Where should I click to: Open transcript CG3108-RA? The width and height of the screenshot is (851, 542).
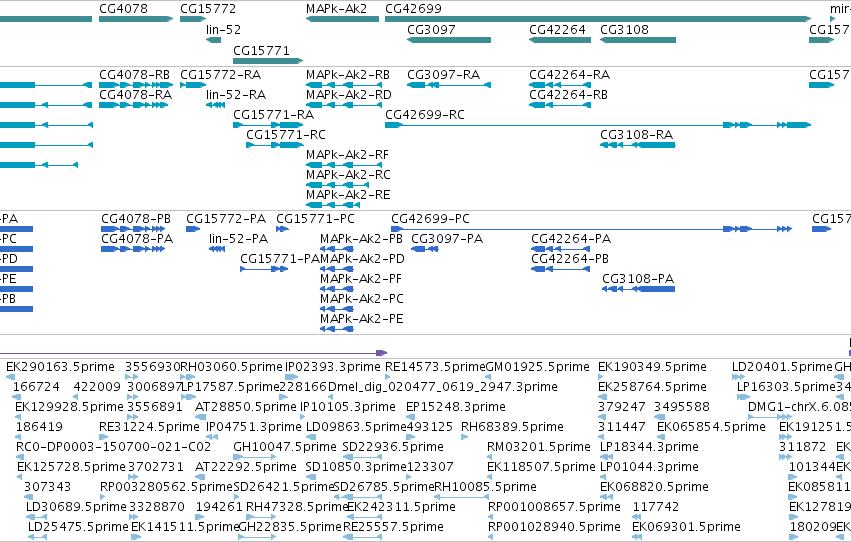[x=636, y=135]
